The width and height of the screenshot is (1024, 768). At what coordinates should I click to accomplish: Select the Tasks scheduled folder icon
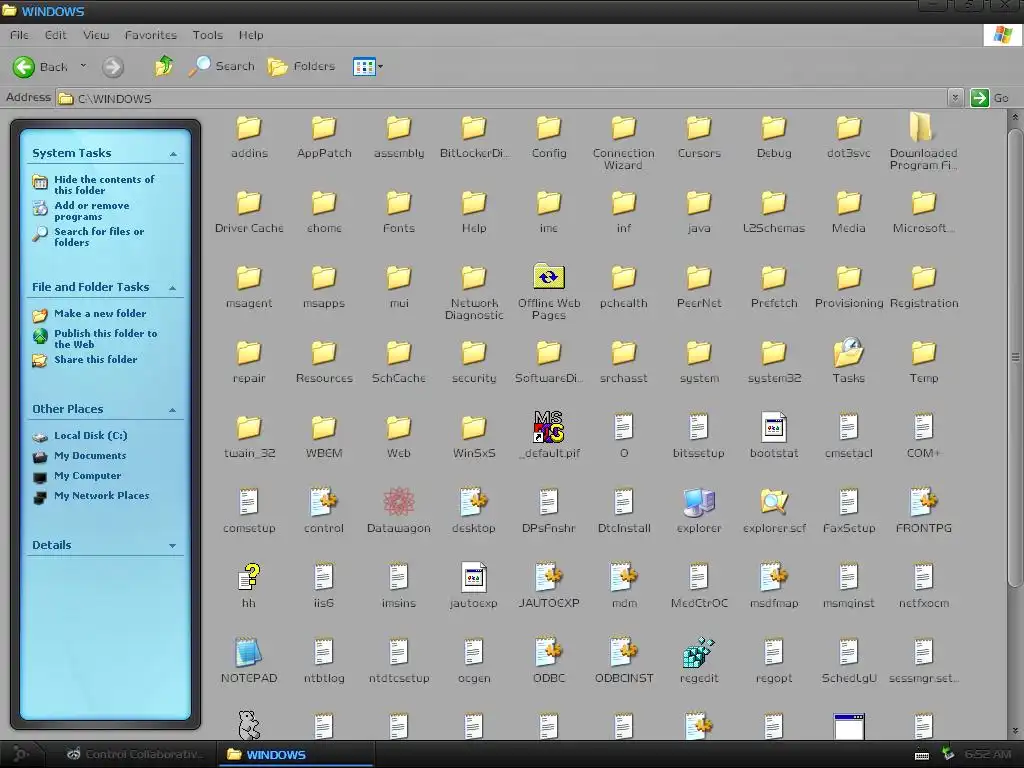pyautogui.click(x=849, y=360)
